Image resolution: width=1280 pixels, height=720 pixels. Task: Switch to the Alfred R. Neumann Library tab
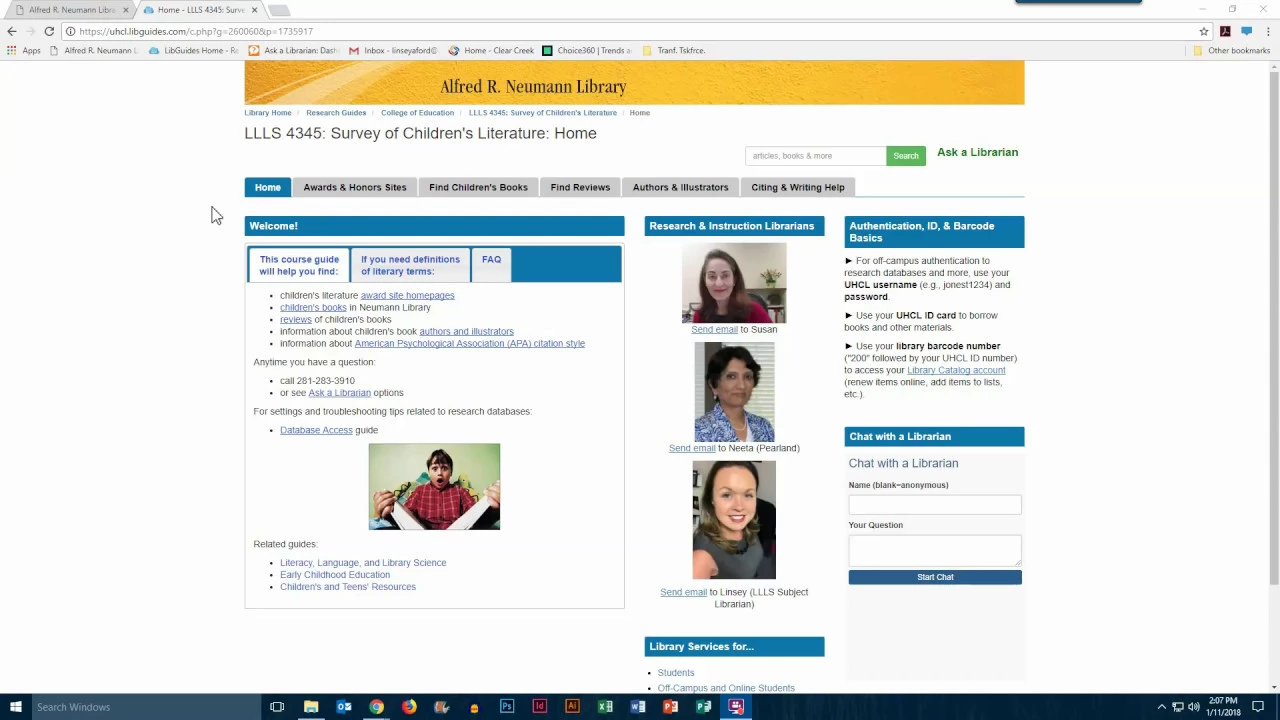pyautogui.click(x=72, y=10)
